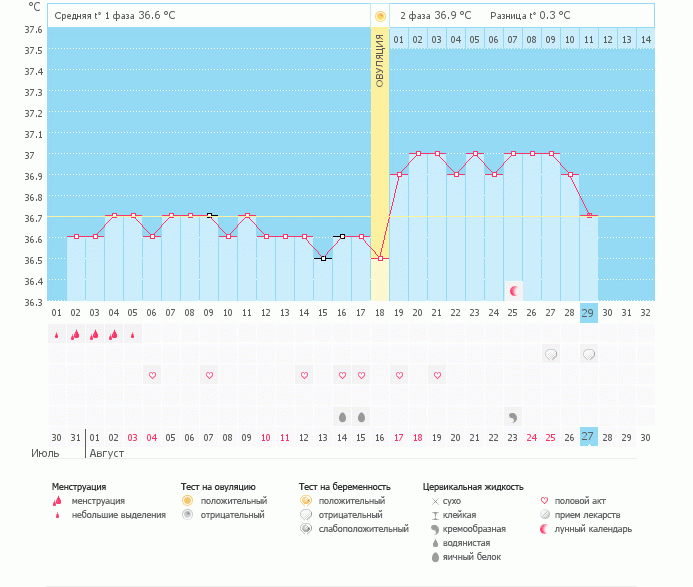Click highlighted date 27 in bottom date row

coord(589,437)
